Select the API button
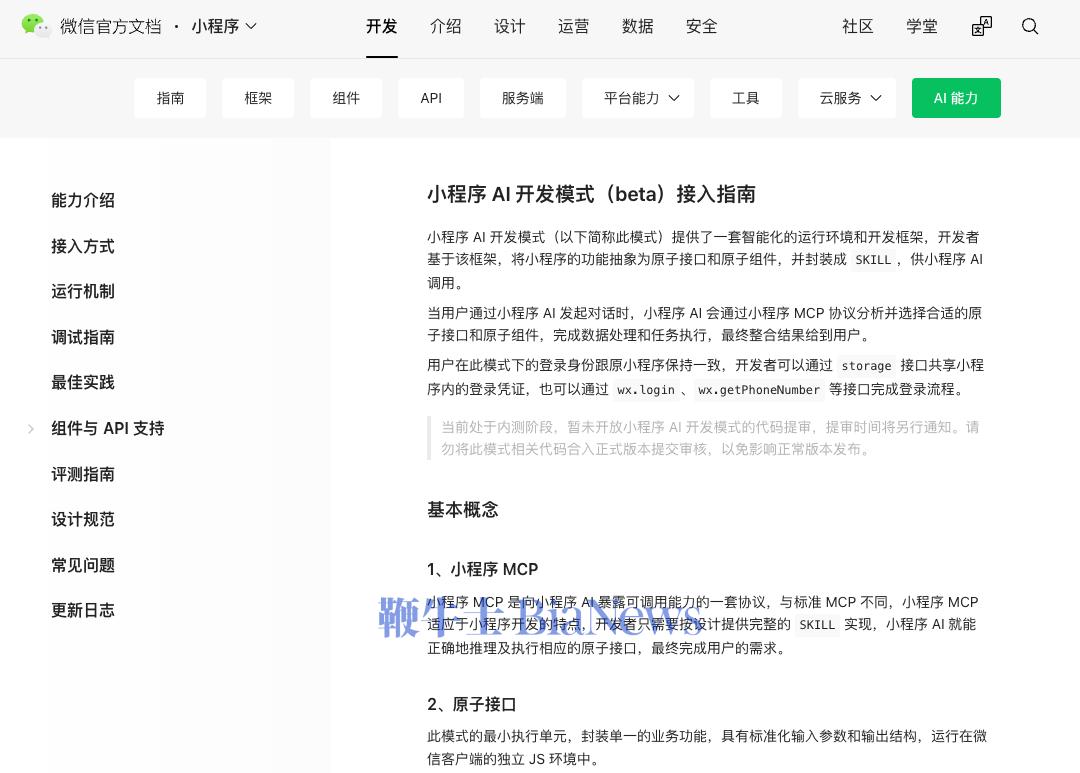This screenshot has width=1080, height=773. [x=431, y=98]
